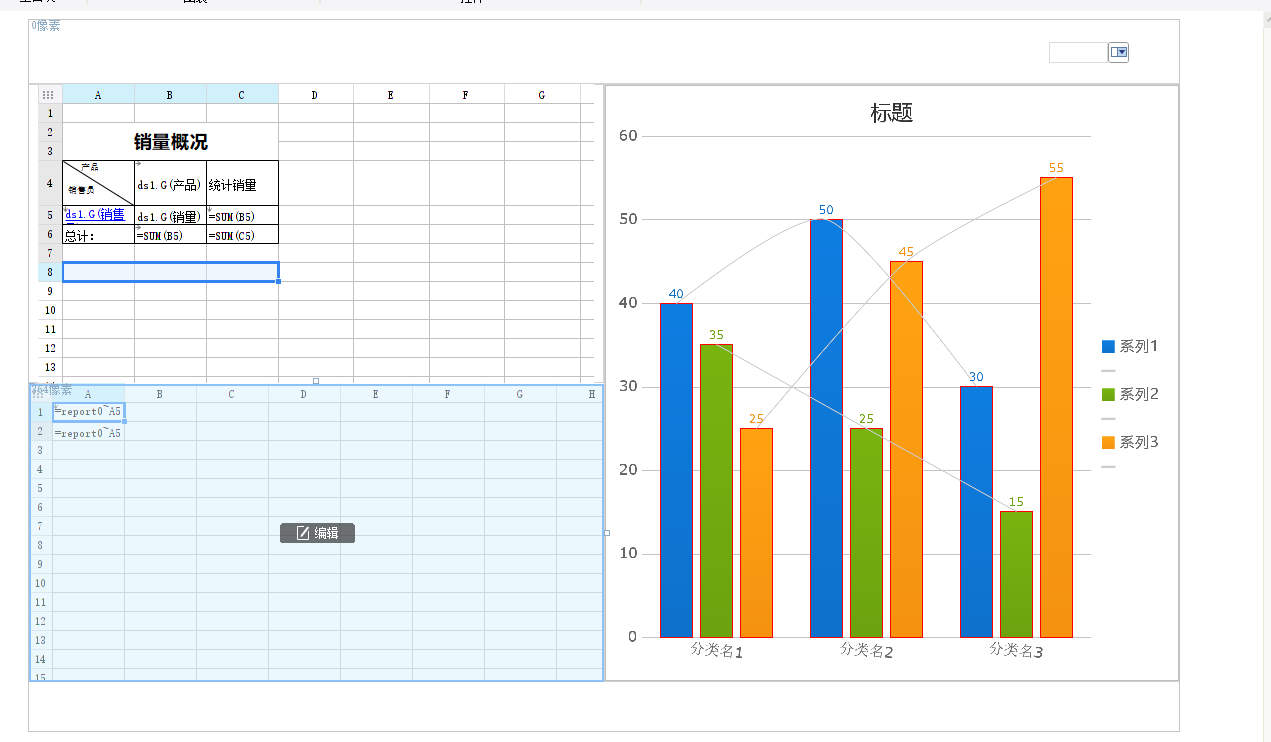Click the green 系列2 legend swatch
The image size is (1271, 742).
(1108, 395)
